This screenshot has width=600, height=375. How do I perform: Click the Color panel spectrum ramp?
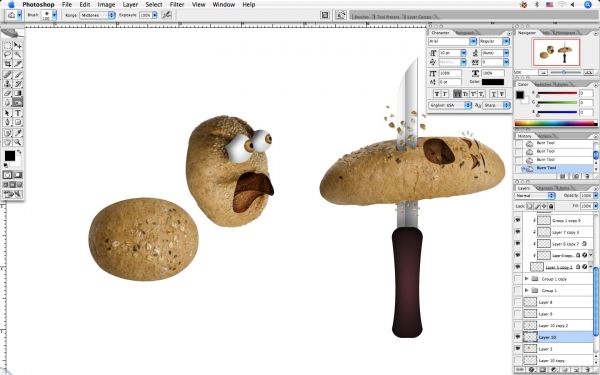tap(555, 123)
